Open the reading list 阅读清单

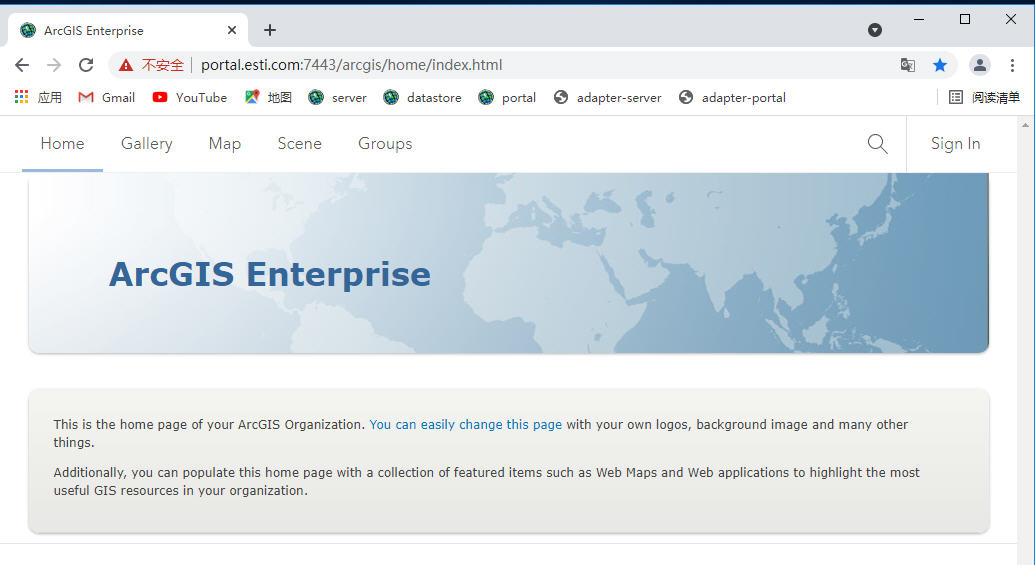(984, 97)
